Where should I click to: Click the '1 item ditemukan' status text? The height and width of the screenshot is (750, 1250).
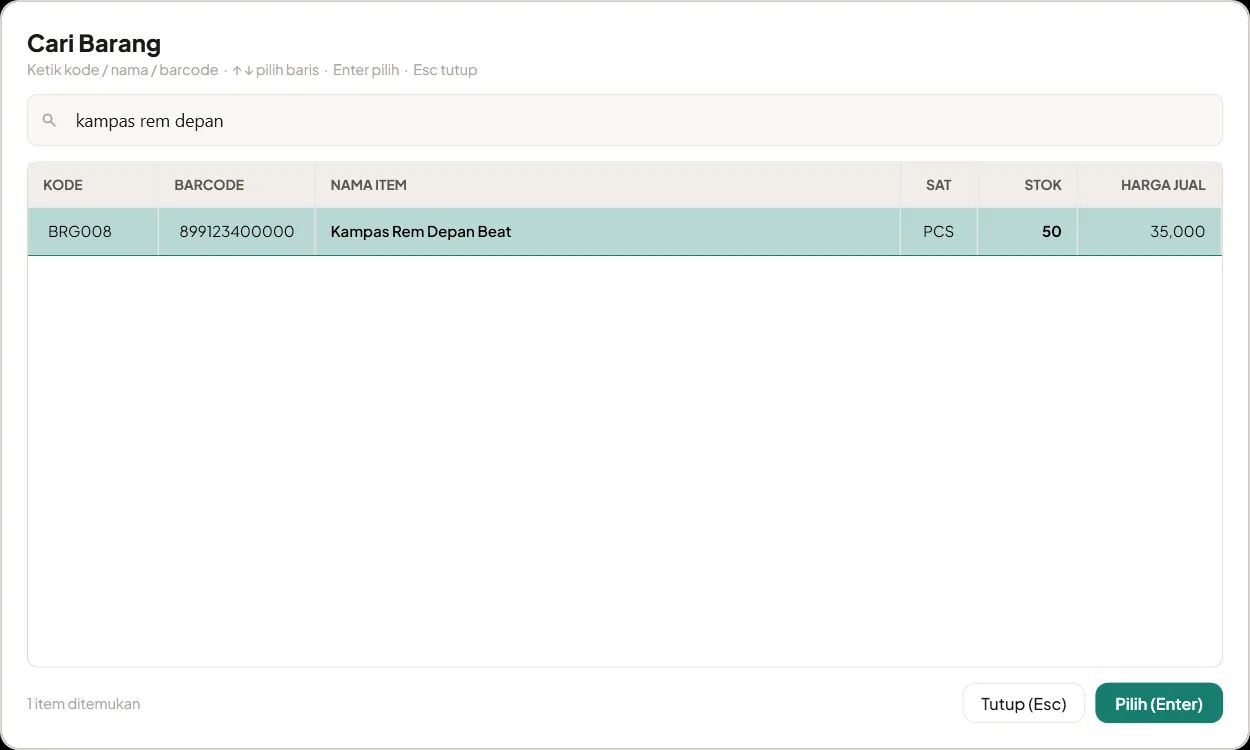click(84, 704)
